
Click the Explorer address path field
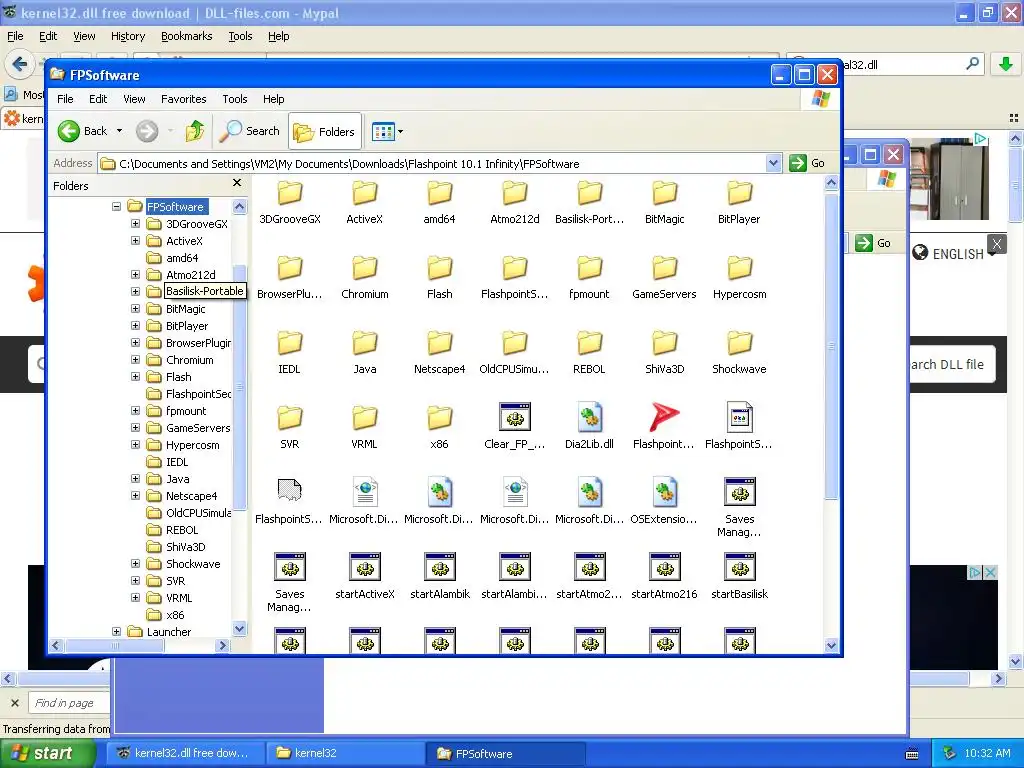click(432, 163)
